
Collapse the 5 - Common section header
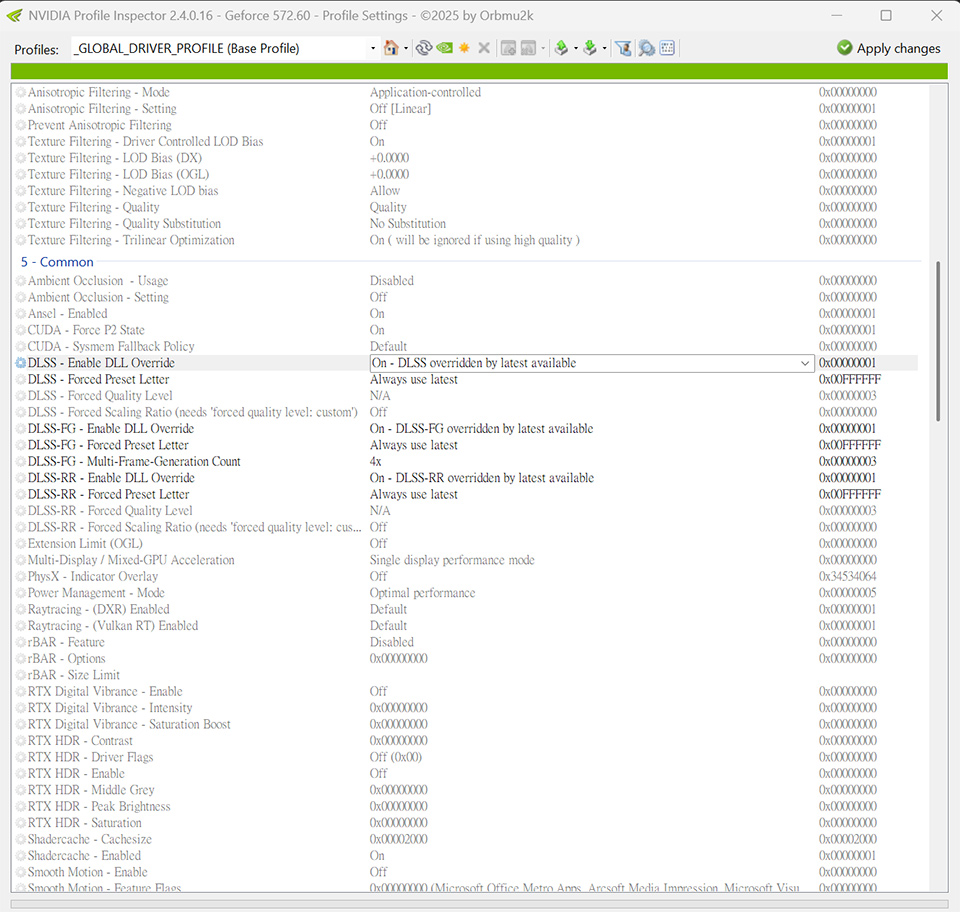click(x=55, y=261)
